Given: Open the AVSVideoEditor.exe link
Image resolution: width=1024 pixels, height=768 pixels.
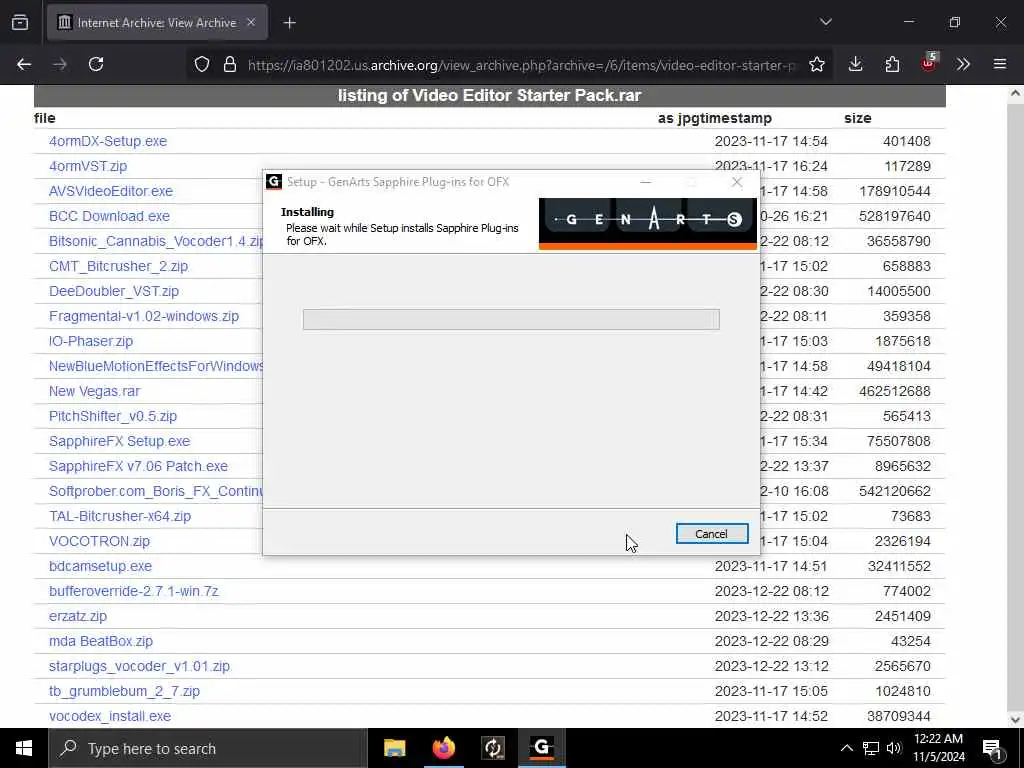Looking at the screenshot, I should 111,191.
